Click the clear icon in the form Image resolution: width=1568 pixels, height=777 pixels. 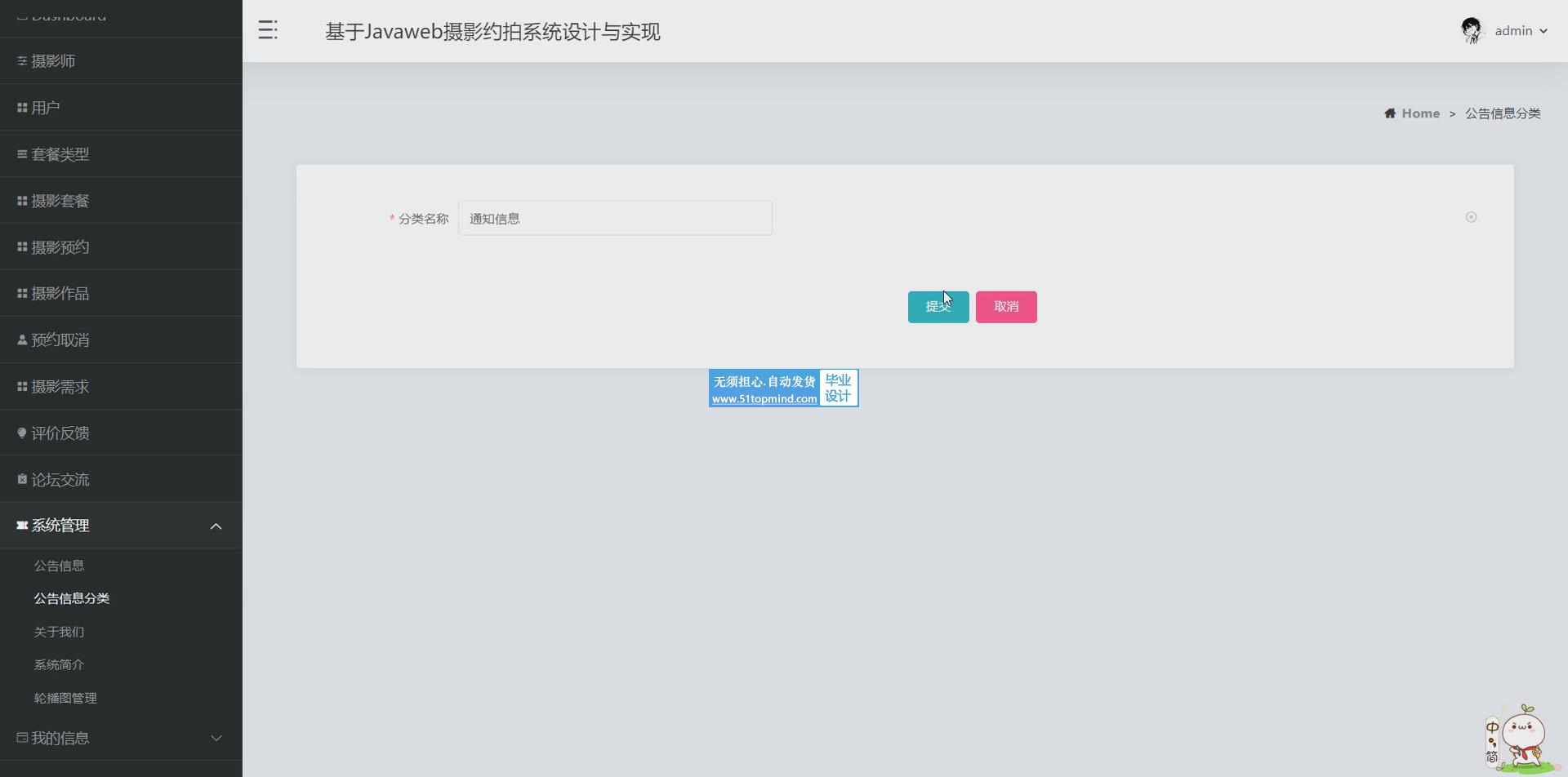[x=1471, y=217]
